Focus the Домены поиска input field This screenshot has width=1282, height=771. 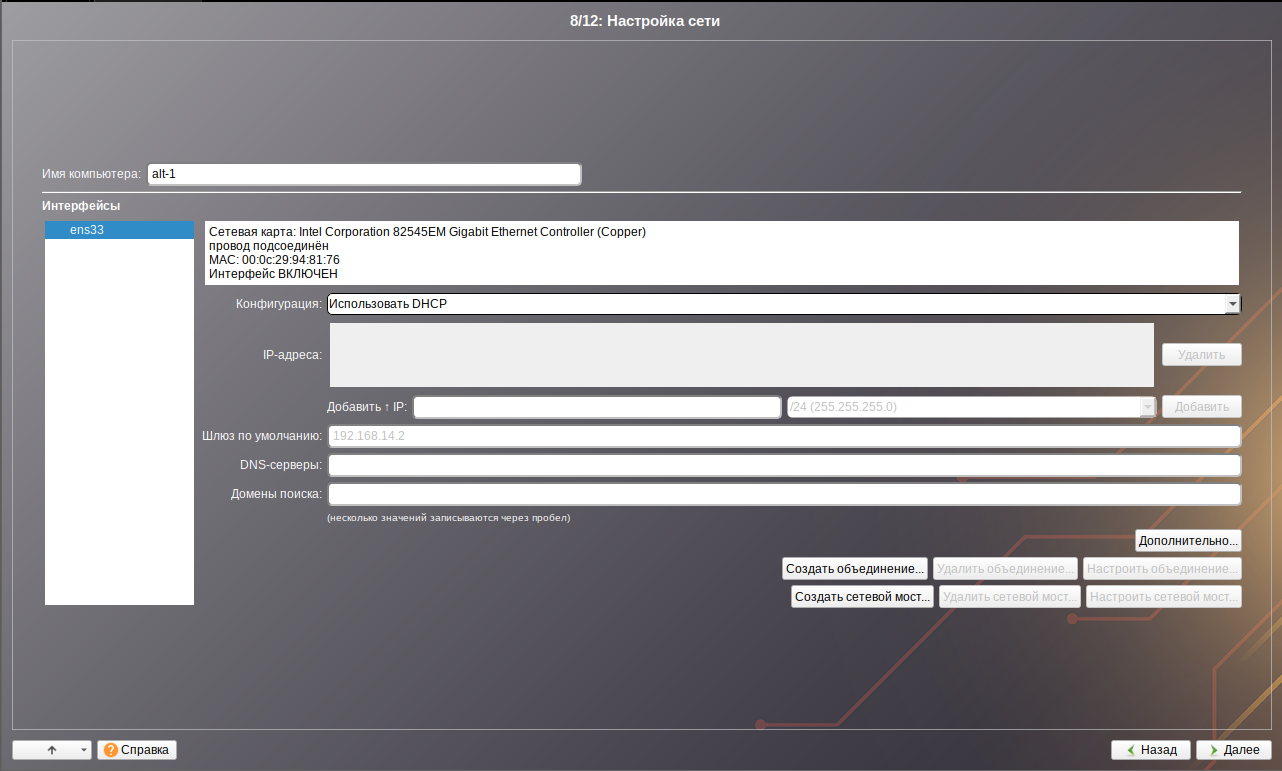click(x=784, y=494)
